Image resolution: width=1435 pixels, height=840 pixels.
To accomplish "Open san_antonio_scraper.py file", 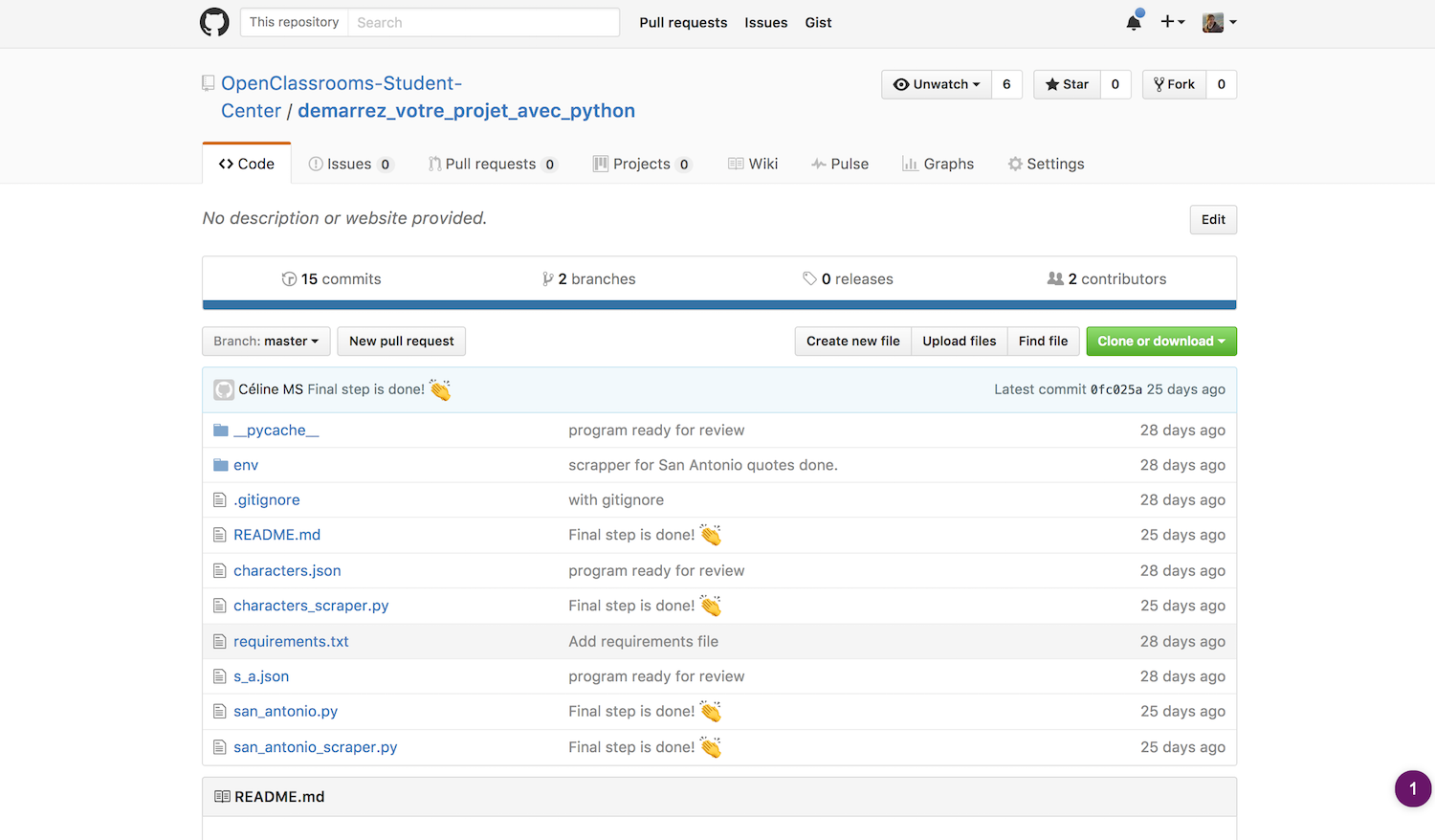I will coord(316,747).
